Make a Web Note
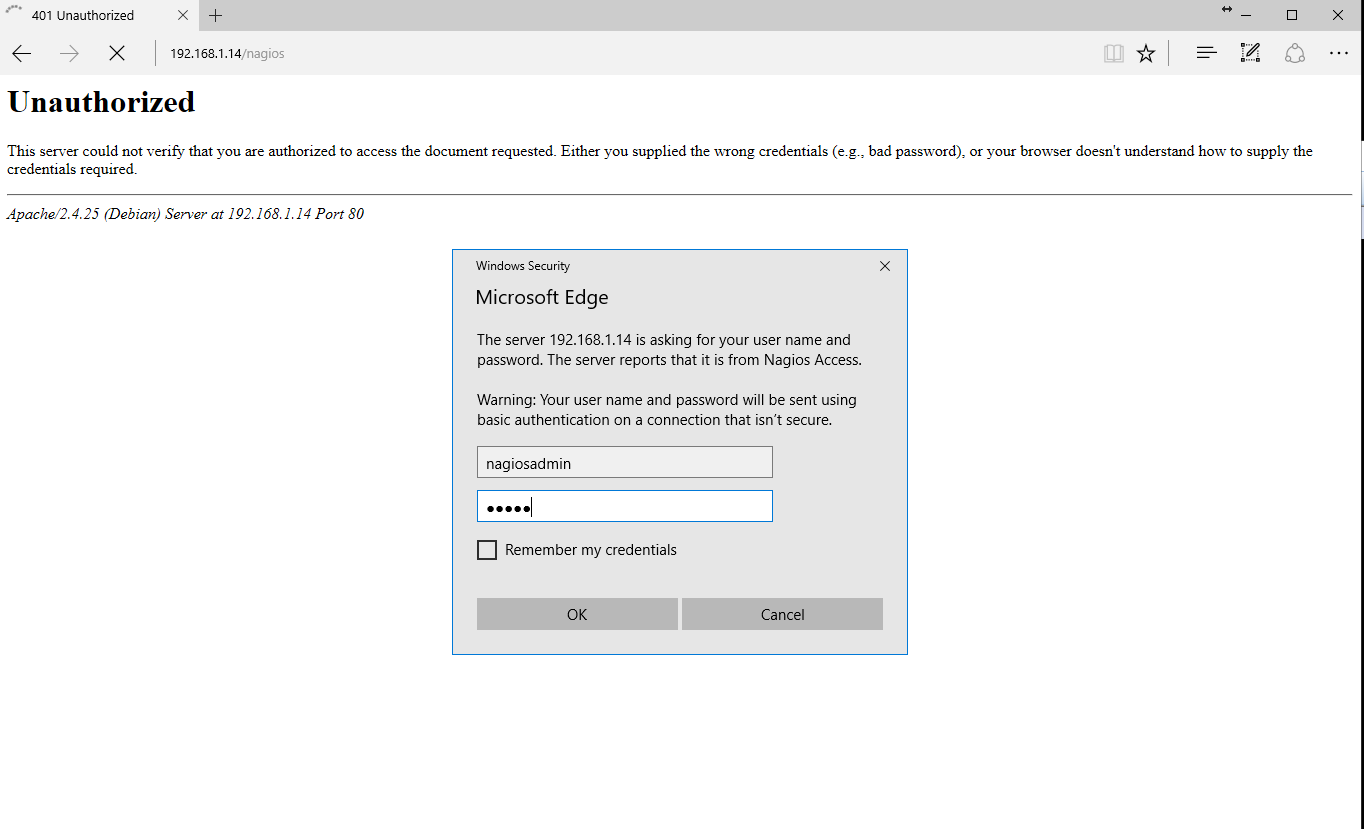 [x=1250, y=54]
